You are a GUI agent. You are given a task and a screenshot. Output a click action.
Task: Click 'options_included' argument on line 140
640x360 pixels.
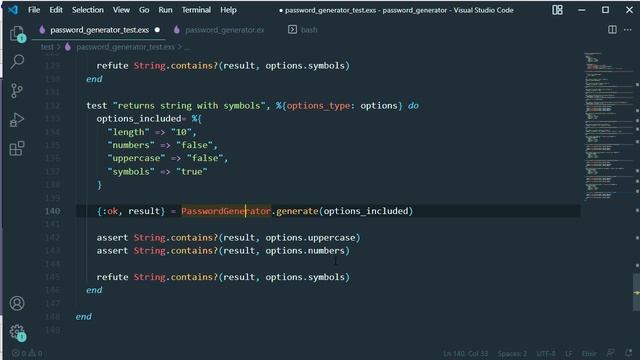366,211
